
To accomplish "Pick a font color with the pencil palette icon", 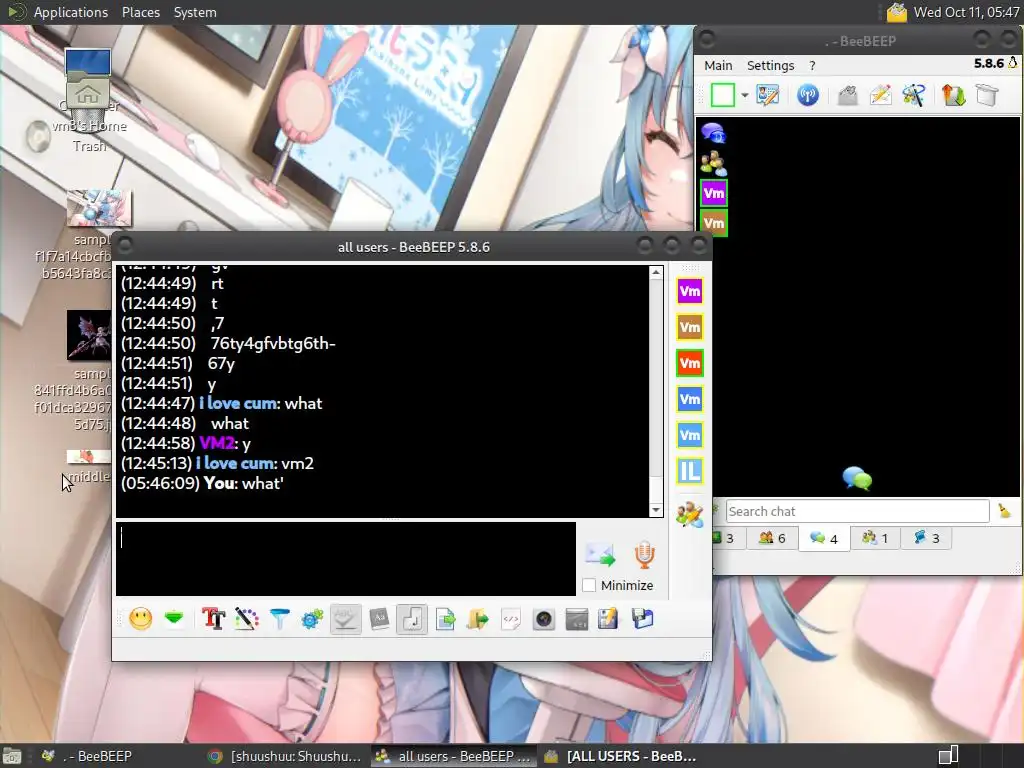I will (x=246, y=618).
